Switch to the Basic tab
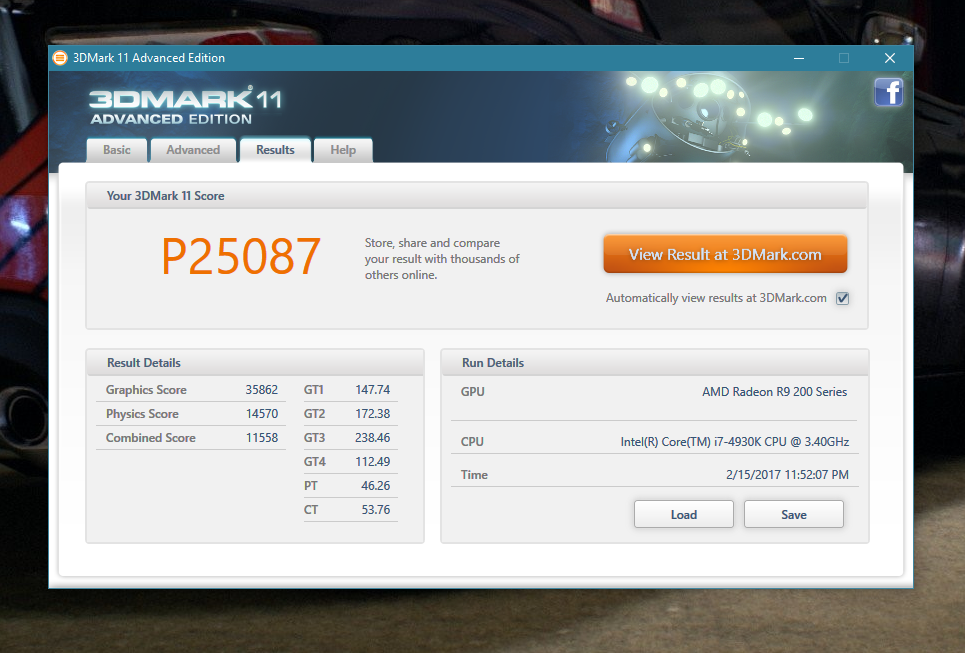 pos(117,150)
